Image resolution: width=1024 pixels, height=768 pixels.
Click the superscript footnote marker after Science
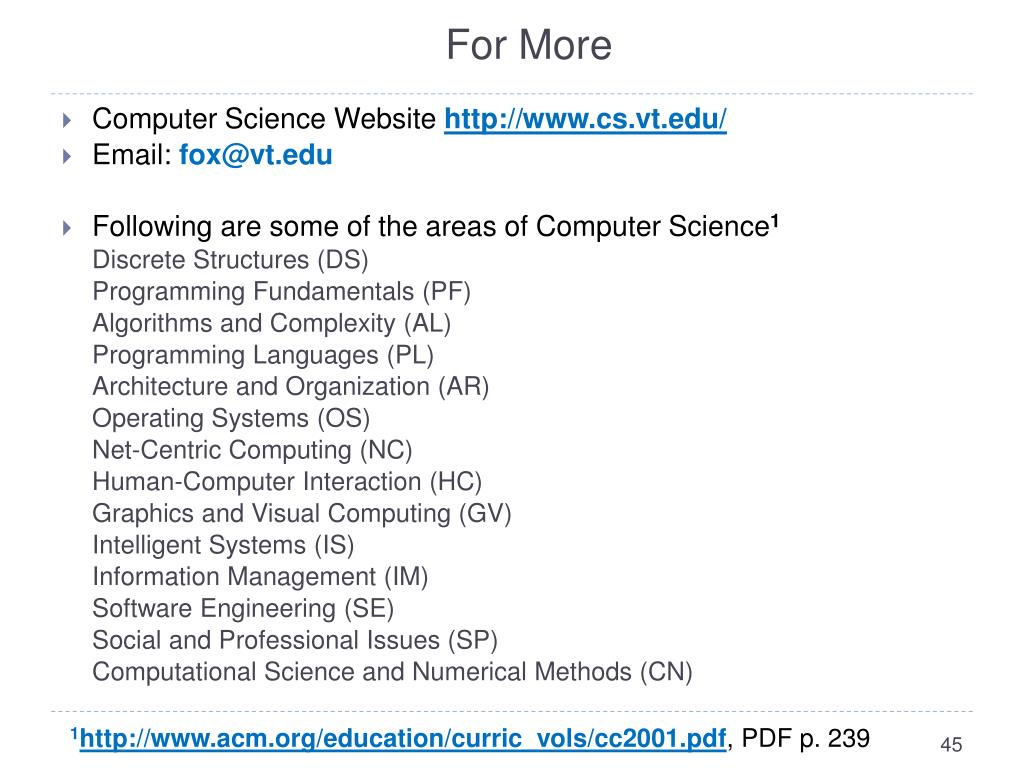tap(774, 220)
